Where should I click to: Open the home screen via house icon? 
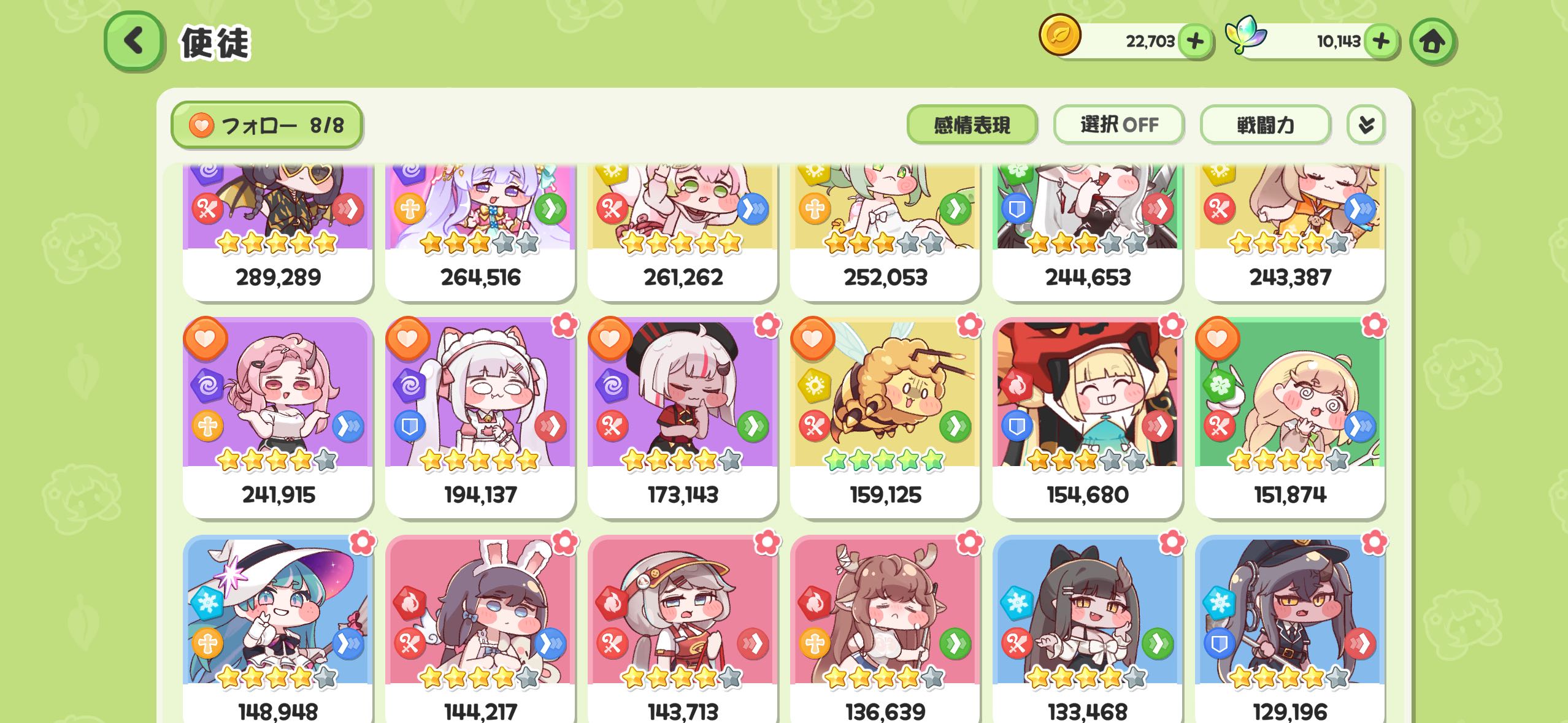[x=1432, y=42]
